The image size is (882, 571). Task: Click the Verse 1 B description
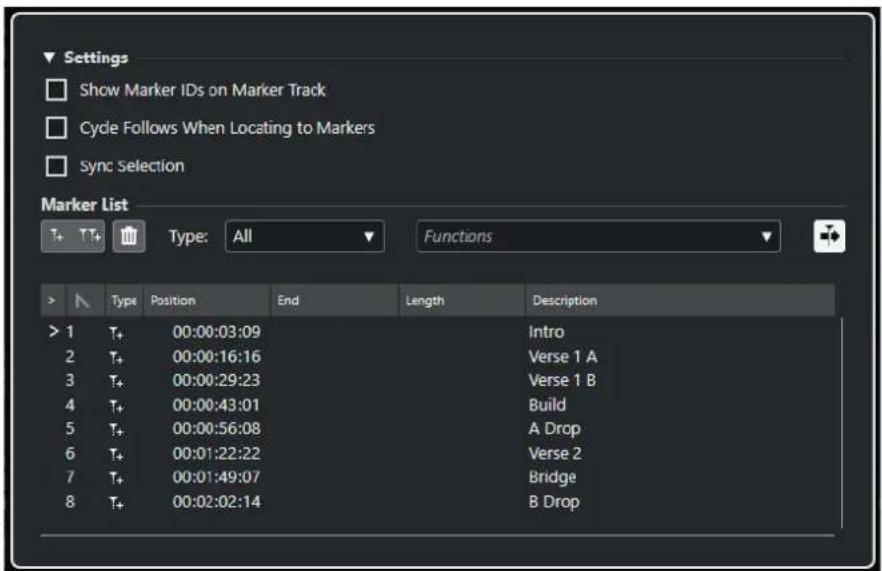[562, 380]
